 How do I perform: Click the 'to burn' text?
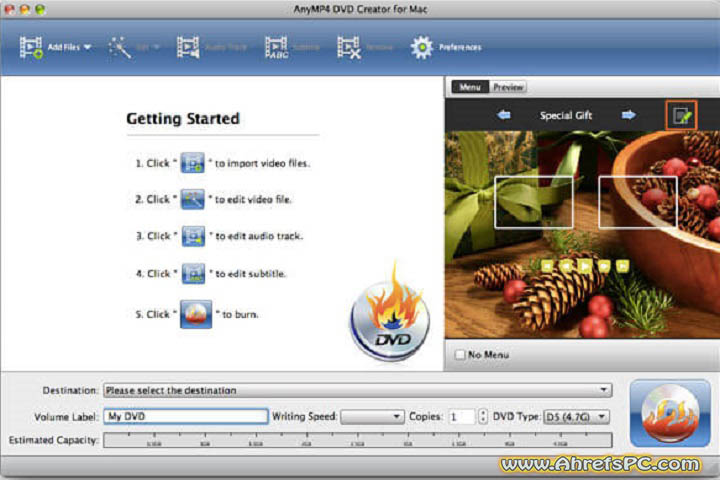click(240, 315)
